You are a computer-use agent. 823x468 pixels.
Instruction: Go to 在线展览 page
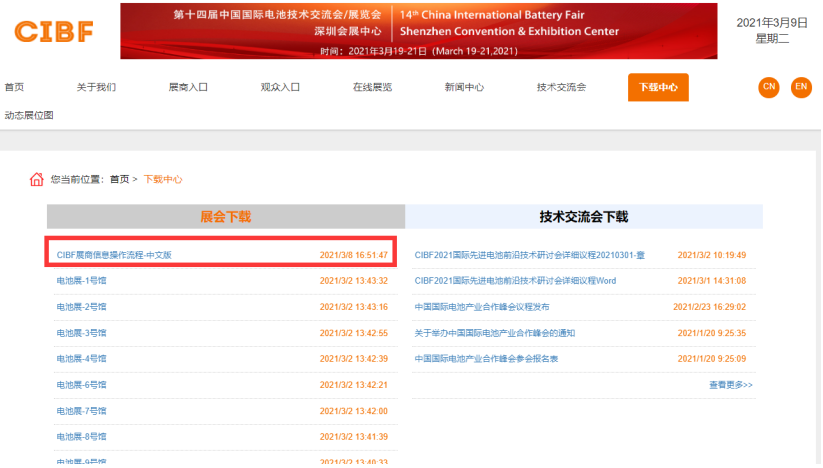[372, 87]
